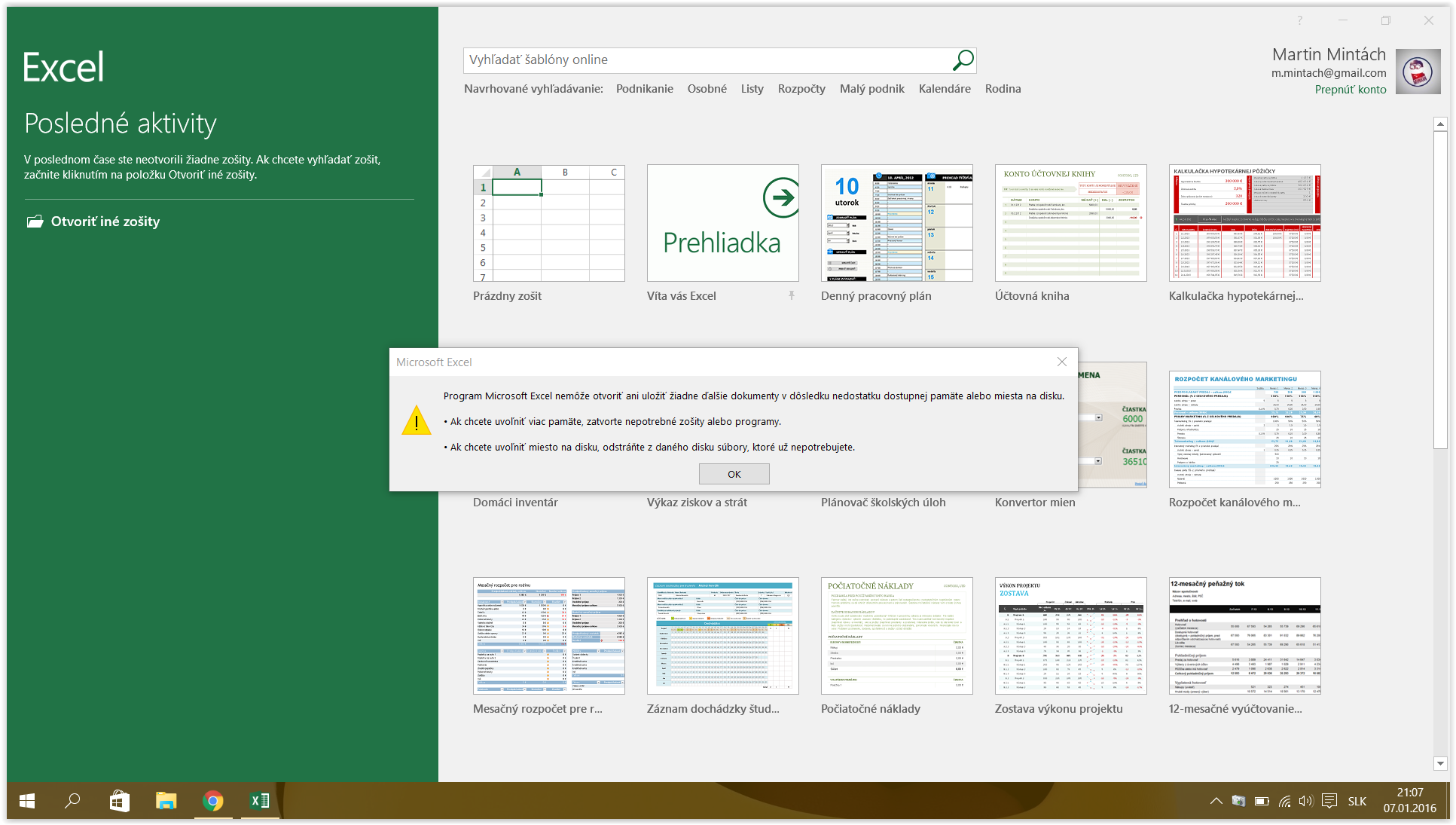
Task: Select the Kalendáre suggested search category
Action: (x=944, y=89)
